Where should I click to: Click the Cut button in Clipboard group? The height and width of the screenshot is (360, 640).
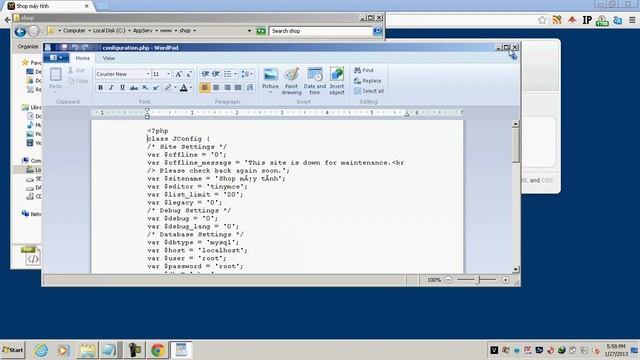(76, 71)
